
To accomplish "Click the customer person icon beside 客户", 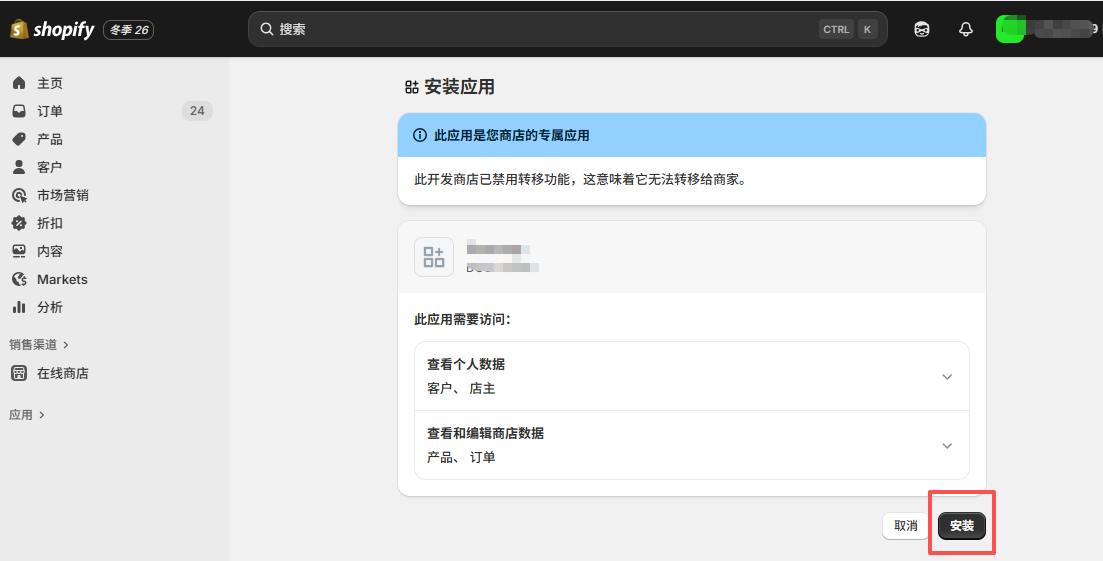I will [x=19, y=167].
